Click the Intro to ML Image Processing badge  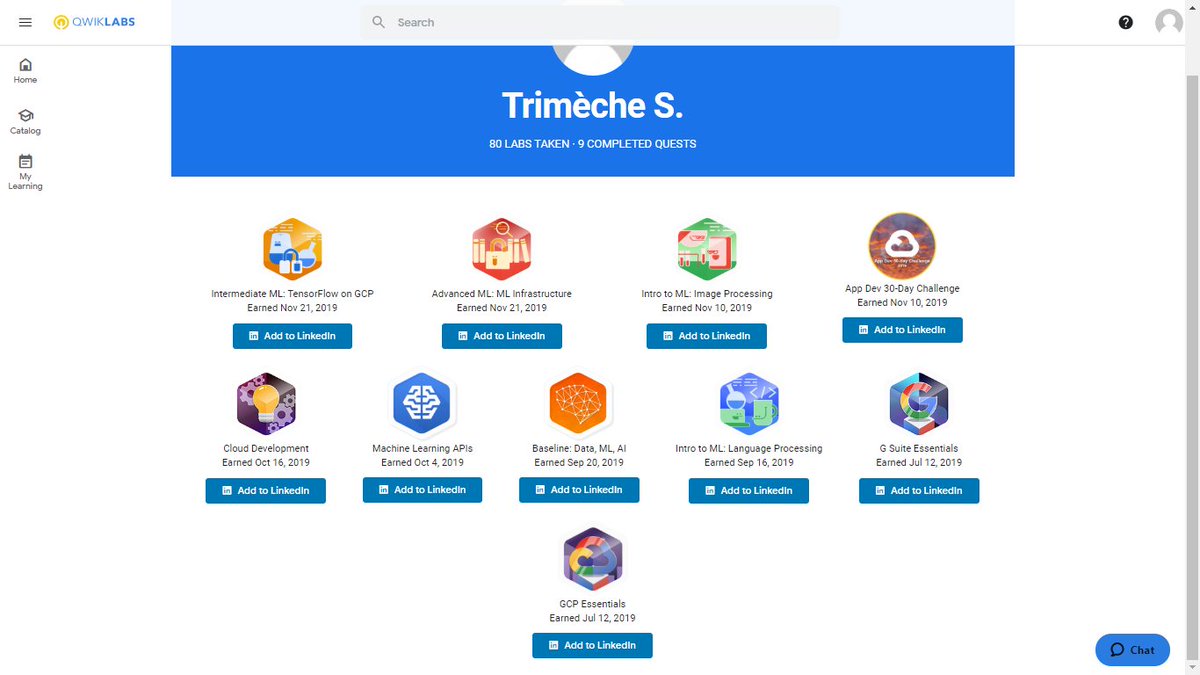click(706, 247)
